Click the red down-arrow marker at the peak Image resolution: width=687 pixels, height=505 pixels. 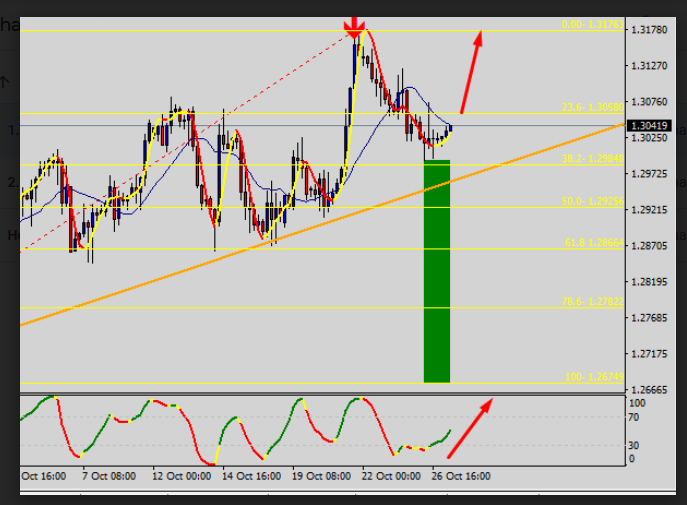tap(354, 26)
